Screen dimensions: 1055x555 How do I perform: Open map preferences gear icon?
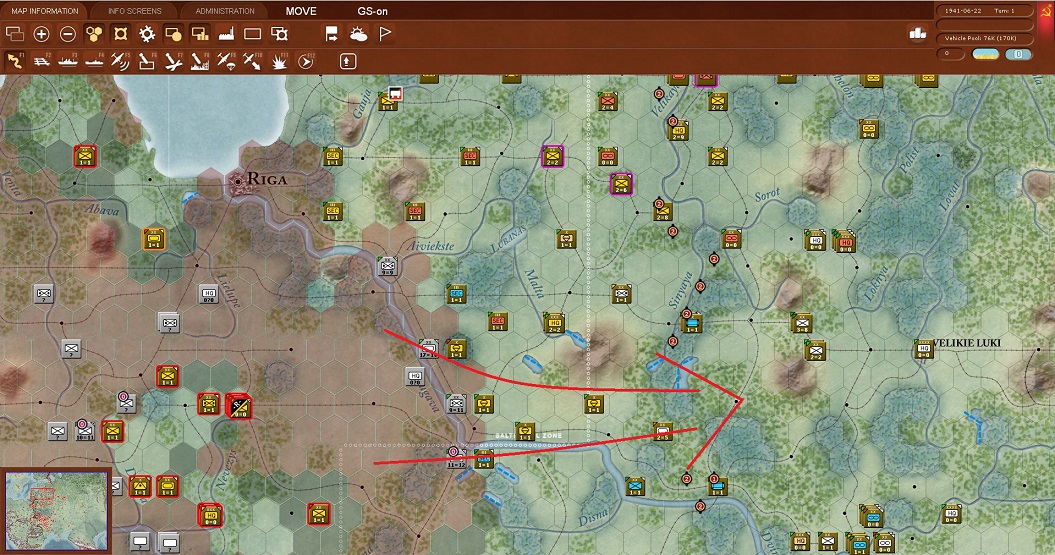pyautogui.click(x=147, y=34)
